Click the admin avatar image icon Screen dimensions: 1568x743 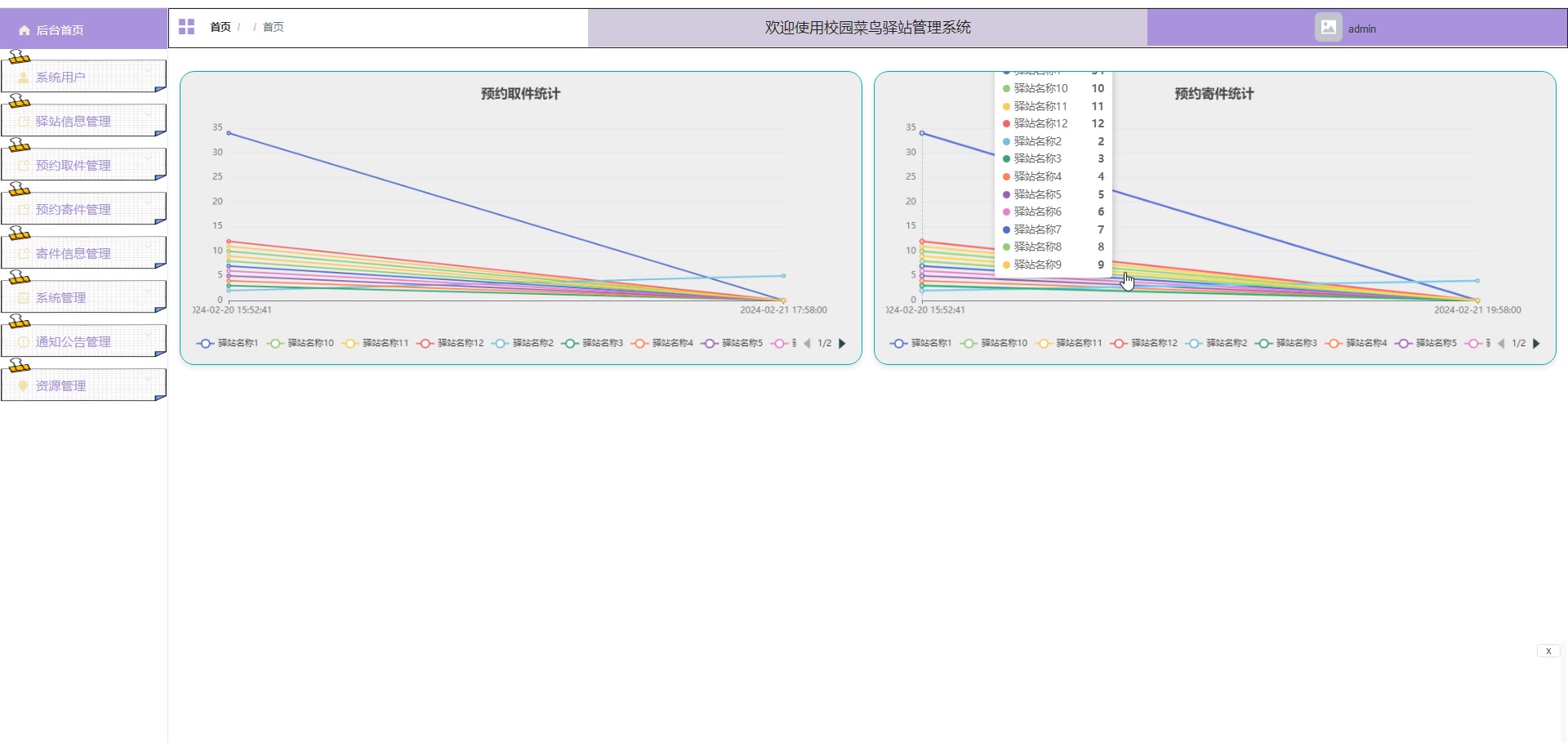coord(1328,28)
